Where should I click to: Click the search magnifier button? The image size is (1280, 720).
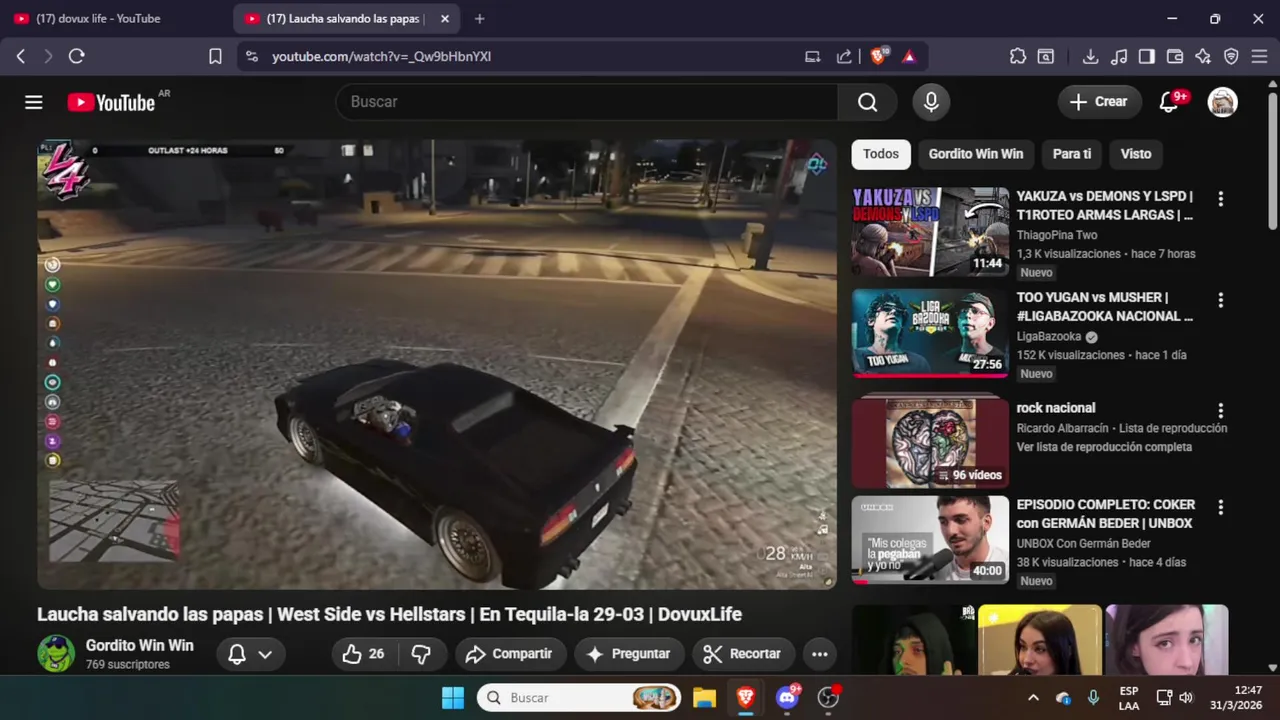click(x=867, y=102)
